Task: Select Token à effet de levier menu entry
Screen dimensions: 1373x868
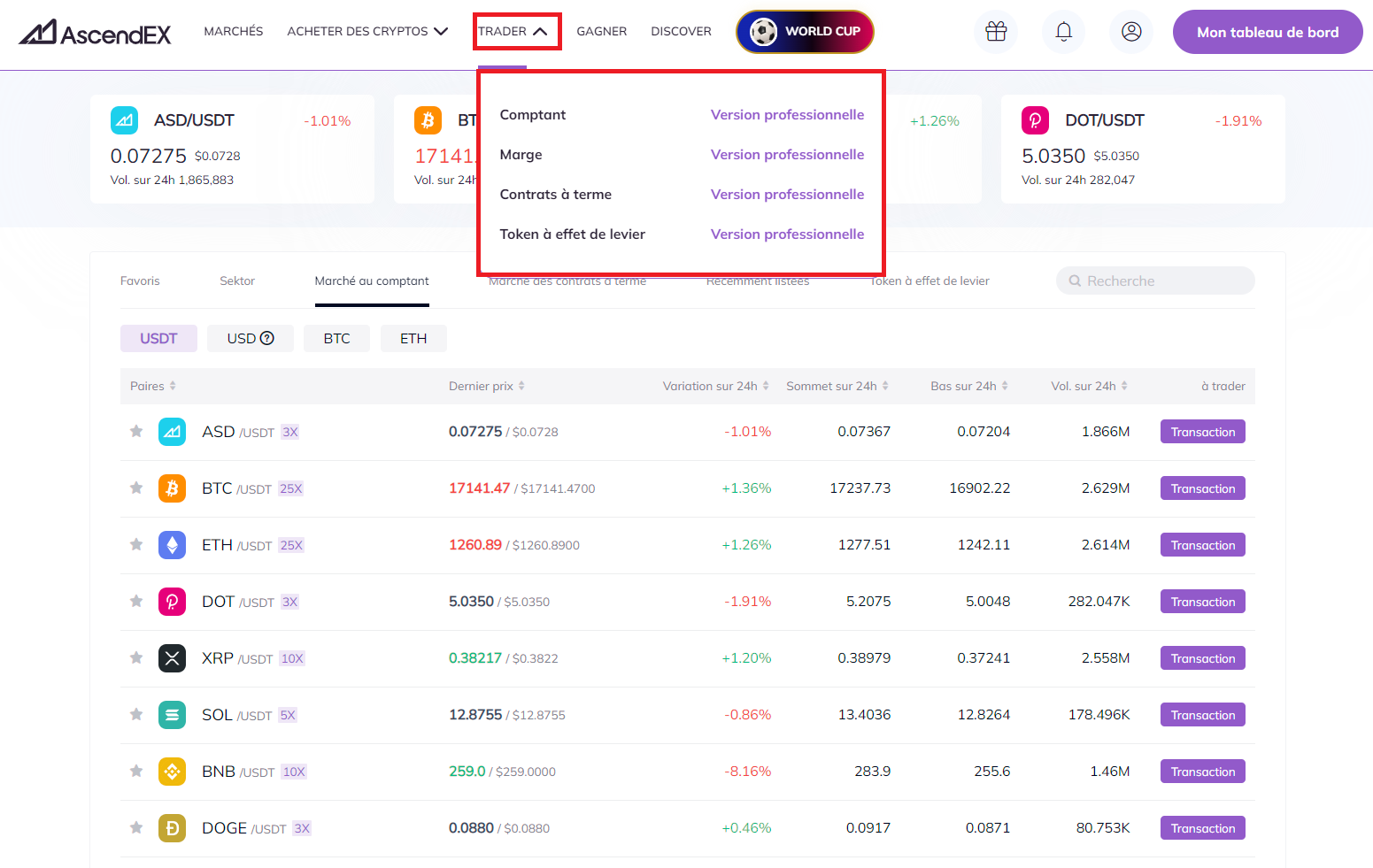Action: pos(573,234)
